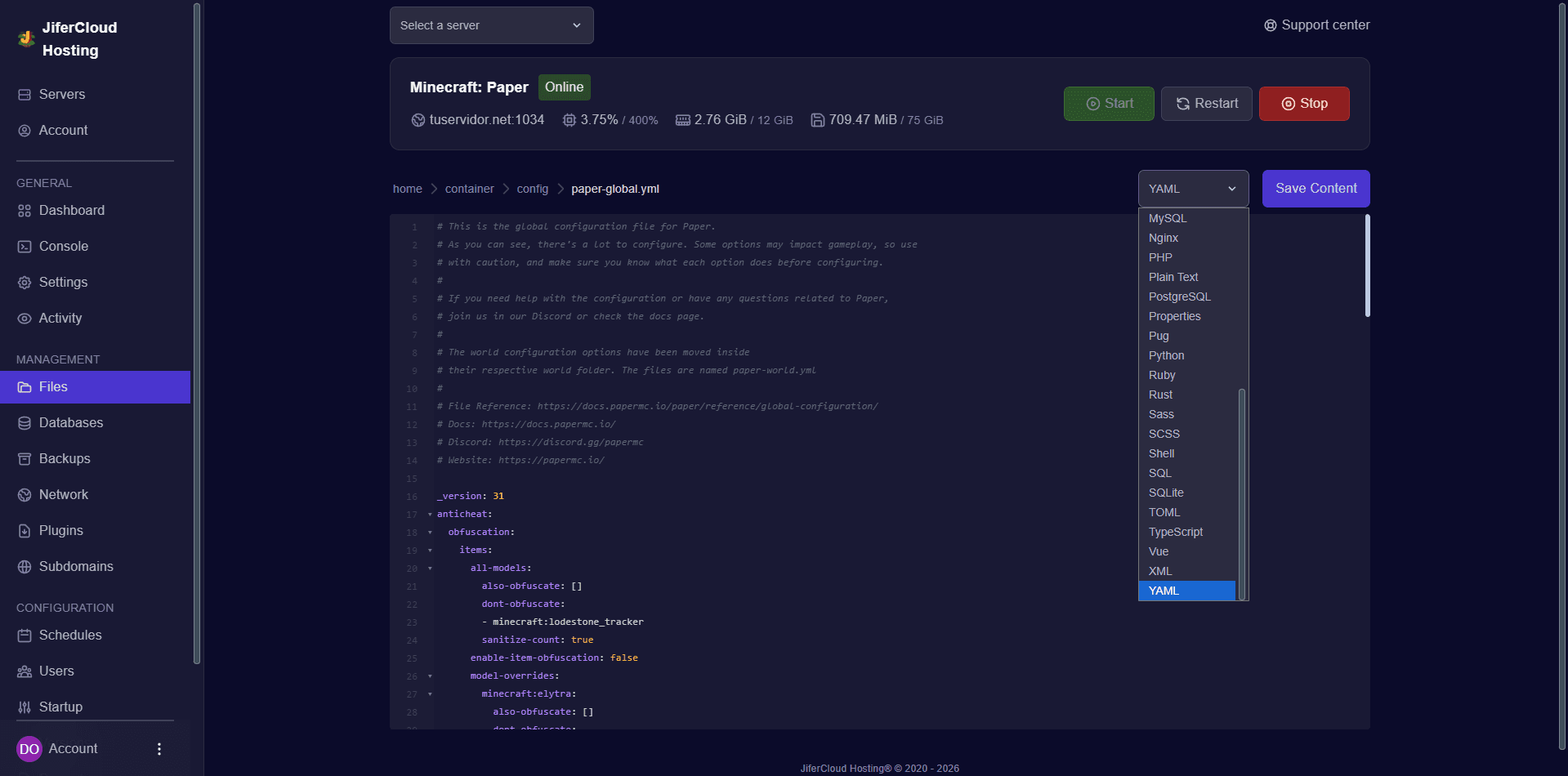Click the Startup sliders icon
The height and width of the screenshot is (776, 1568).
[25, 707]
